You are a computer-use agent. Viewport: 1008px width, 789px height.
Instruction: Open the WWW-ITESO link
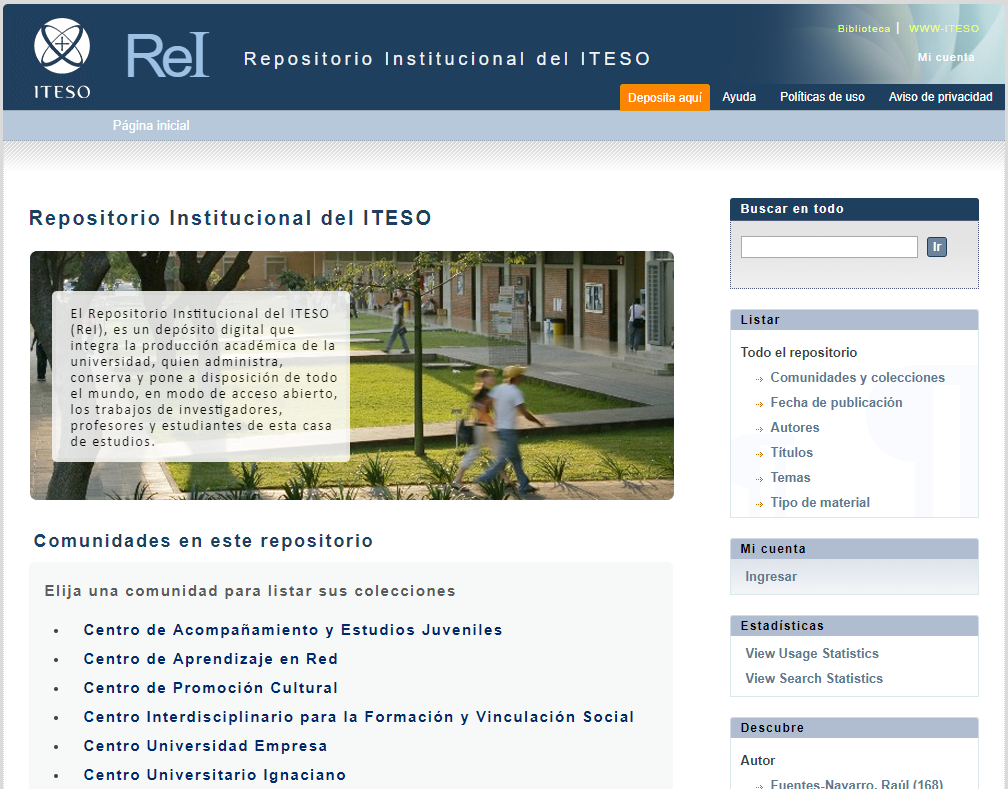(x=943, y=28)
